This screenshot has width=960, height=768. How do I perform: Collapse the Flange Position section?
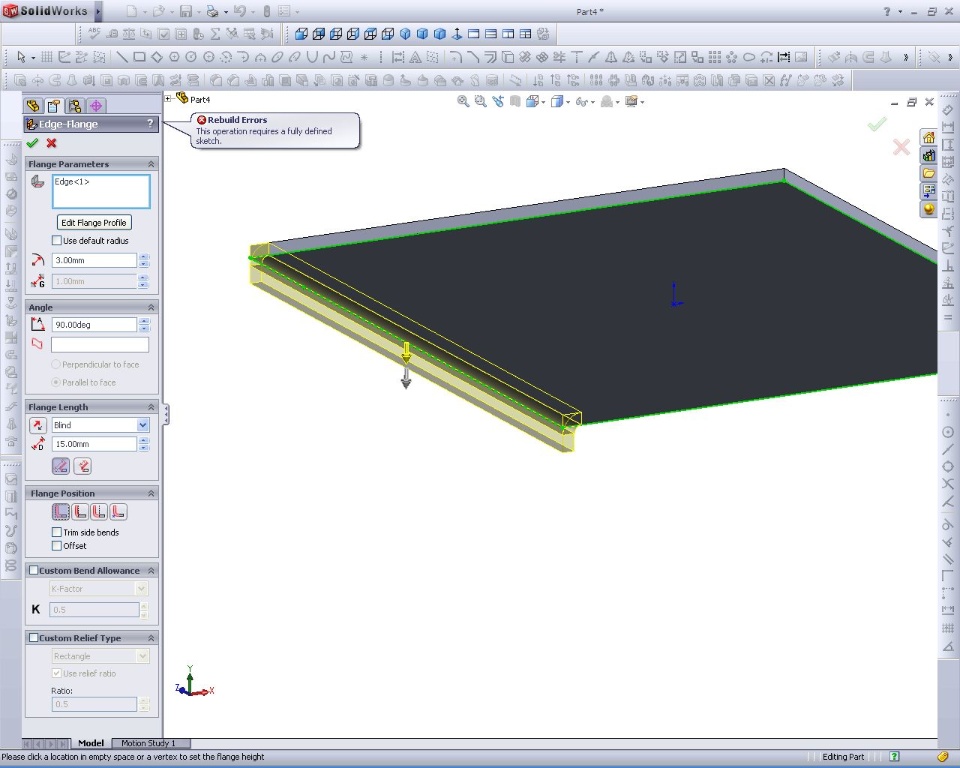click(x=151, y=493)
